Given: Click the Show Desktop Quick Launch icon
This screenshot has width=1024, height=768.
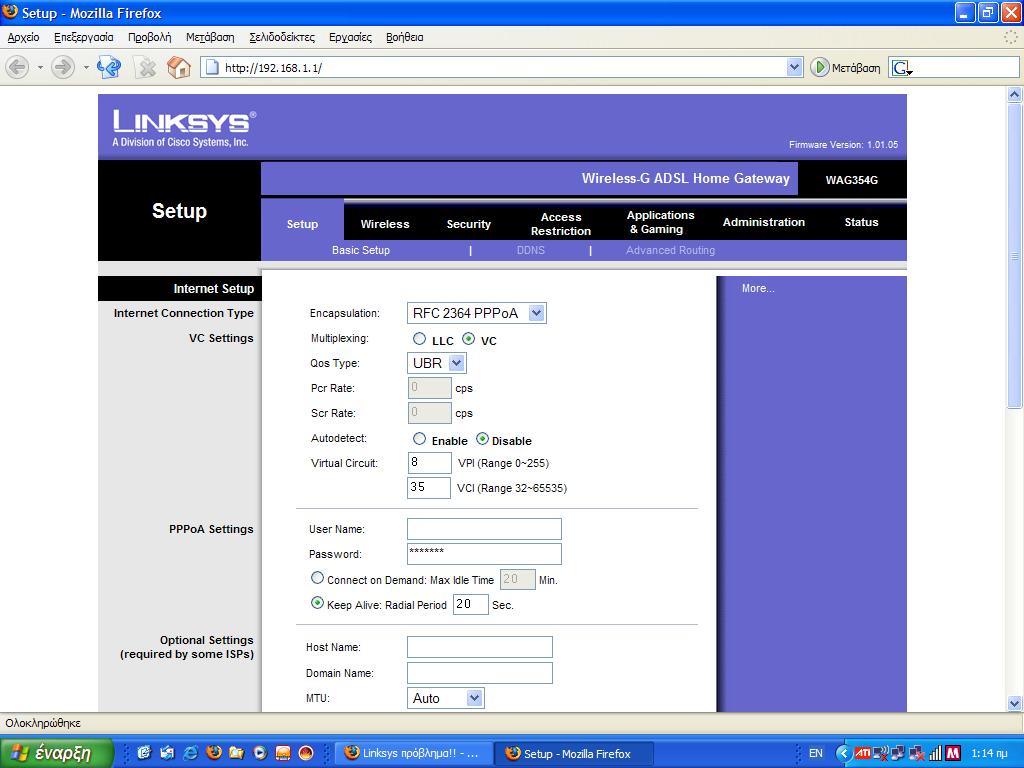Looking at the screenshot, I should click(x=144, y=753).
